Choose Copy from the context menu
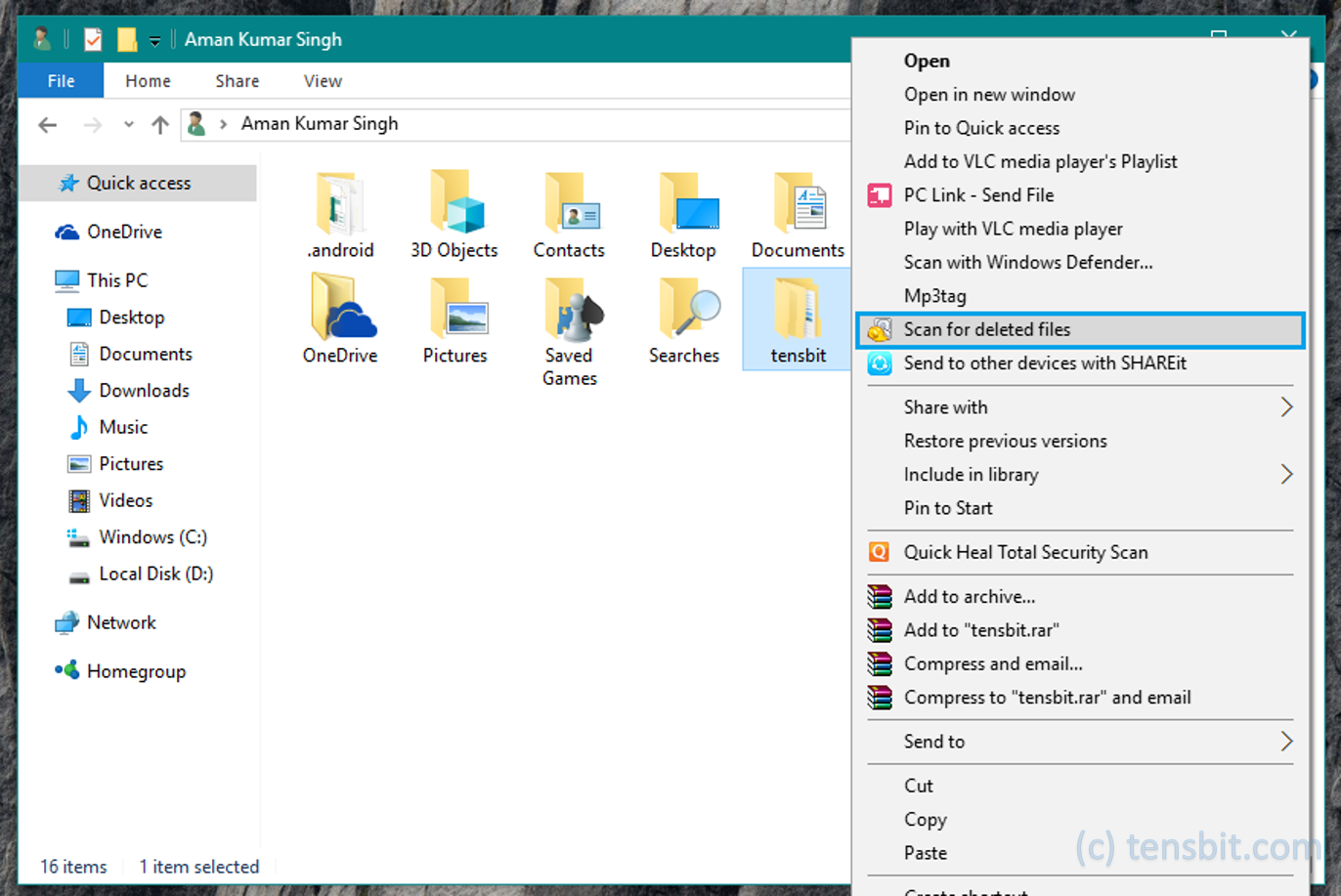 [x=925, y=820]
